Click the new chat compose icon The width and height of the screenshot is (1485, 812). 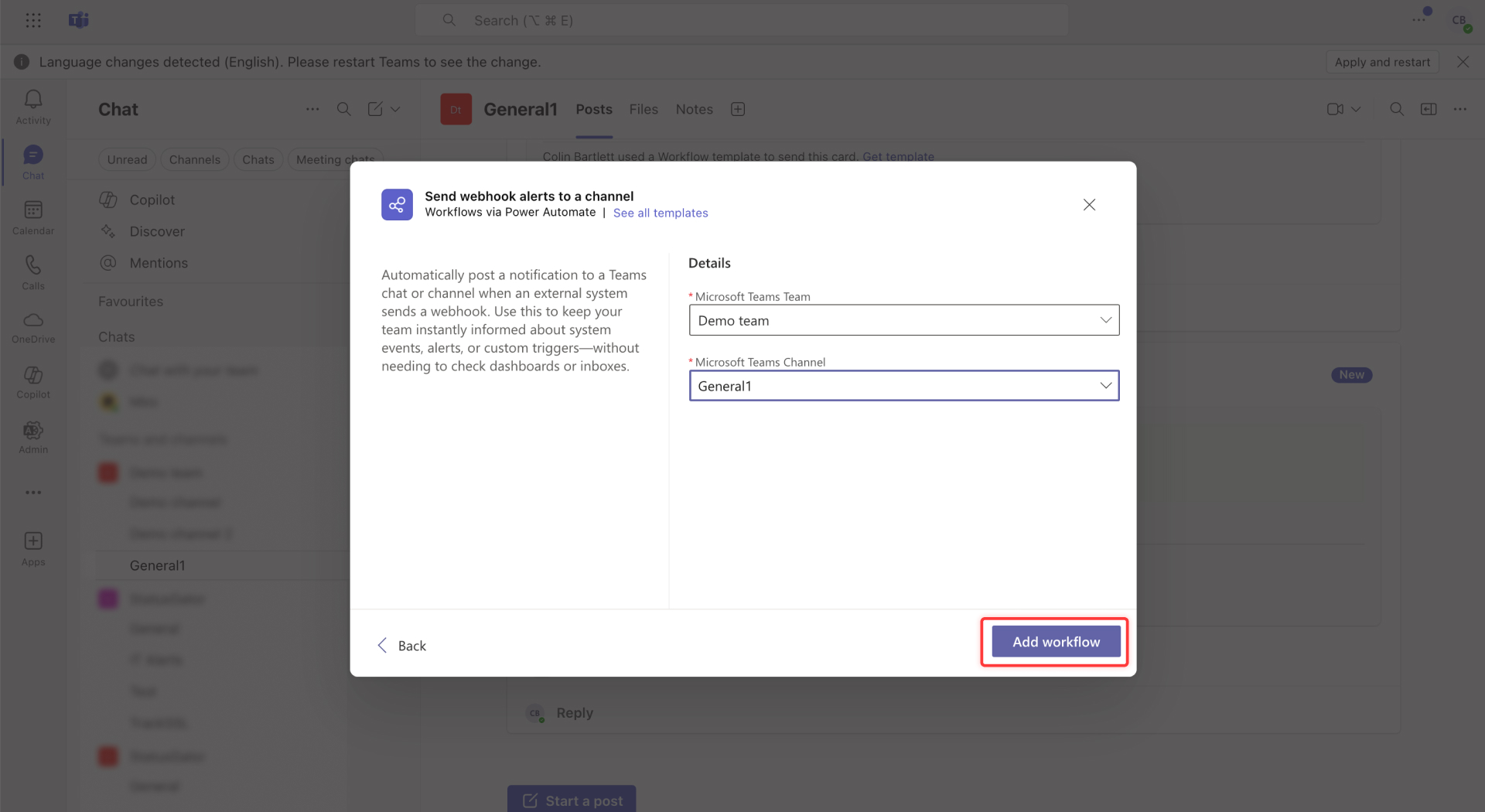coord(375,109)
